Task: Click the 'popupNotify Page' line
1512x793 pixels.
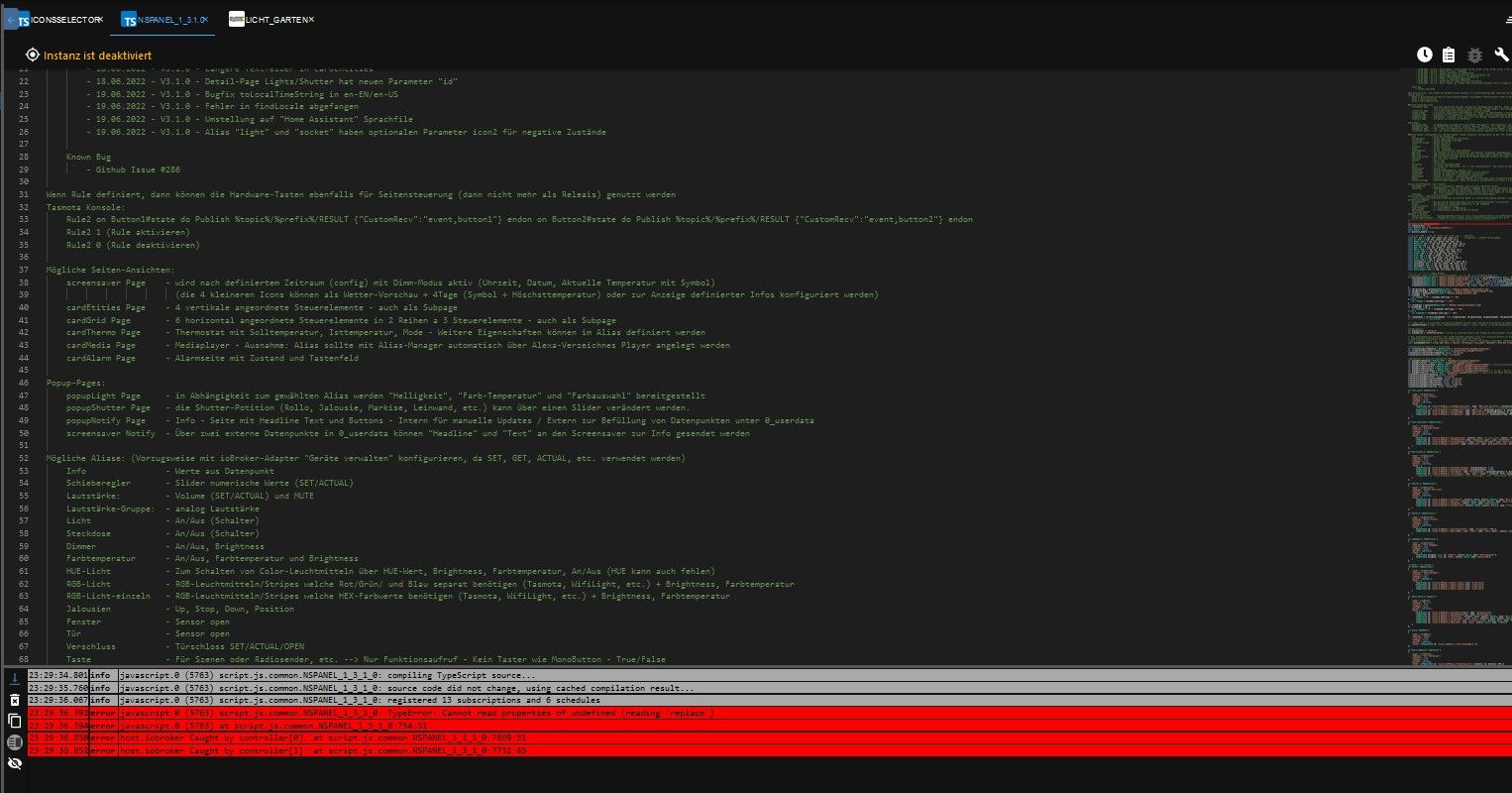Action: (x=440, y=420)
